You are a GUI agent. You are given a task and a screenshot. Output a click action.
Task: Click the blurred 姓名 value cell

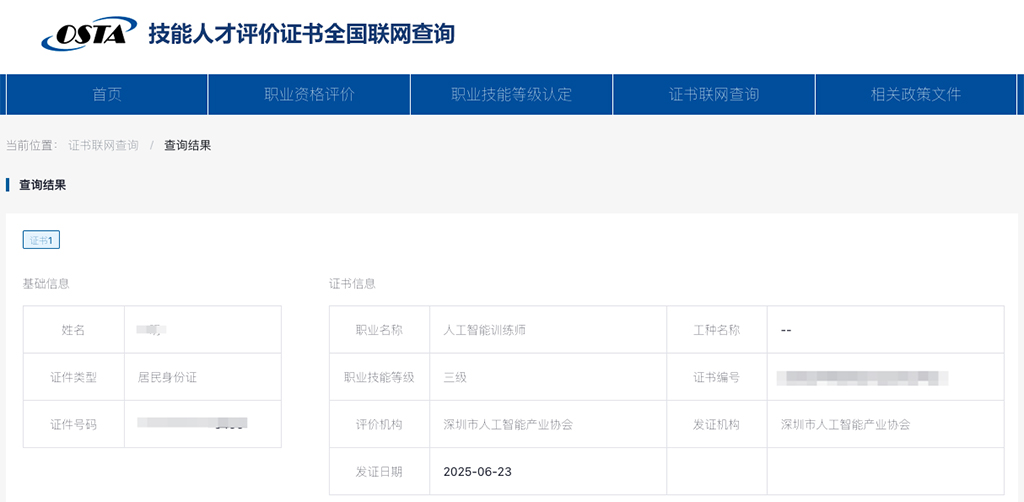(153, 330)
